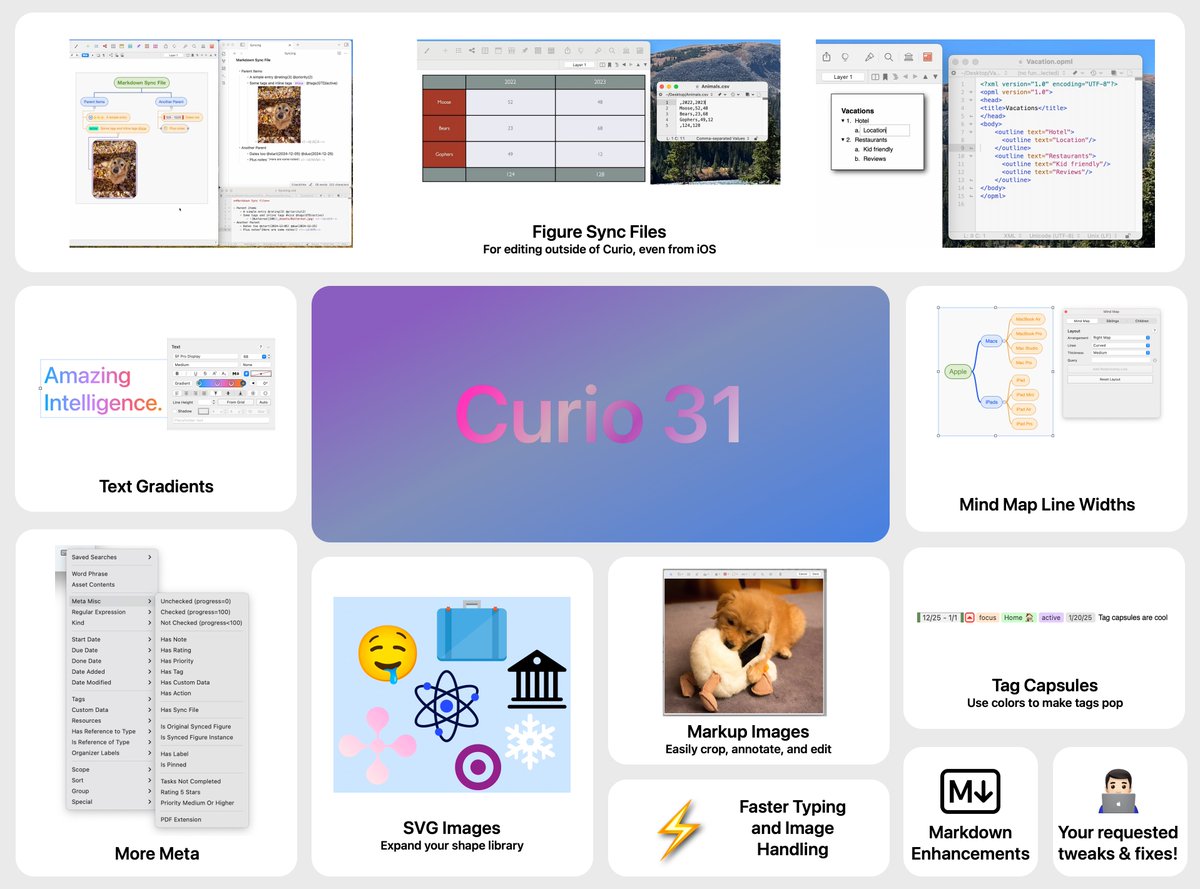Screen dimensions: 1200x889
Task: Open the SF Pro Display font dropdown
Action: pyautogui.click(x=205, y=356)
